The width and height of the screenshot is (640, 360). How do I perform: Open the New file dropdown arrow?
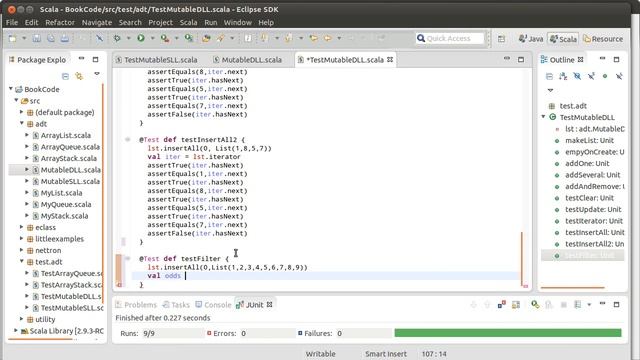coord(24,38)
